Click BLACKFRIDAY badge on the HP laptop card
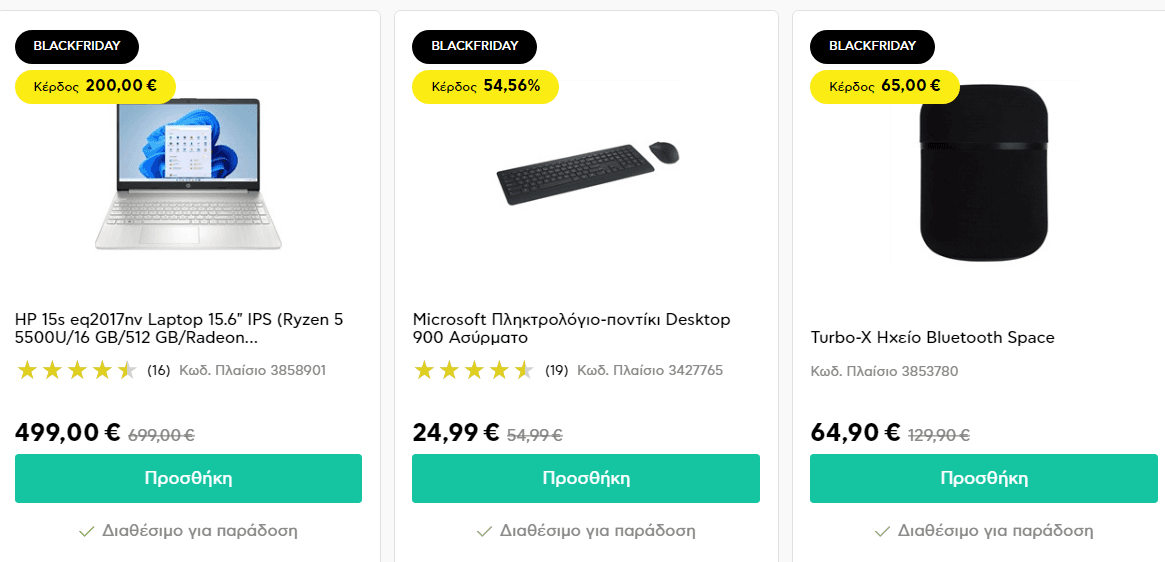 [77, 46]
